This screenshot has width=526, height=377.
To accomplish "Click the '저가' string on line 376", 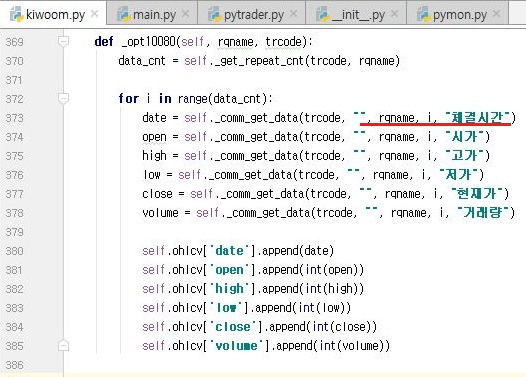I will (x=459, y=175).
